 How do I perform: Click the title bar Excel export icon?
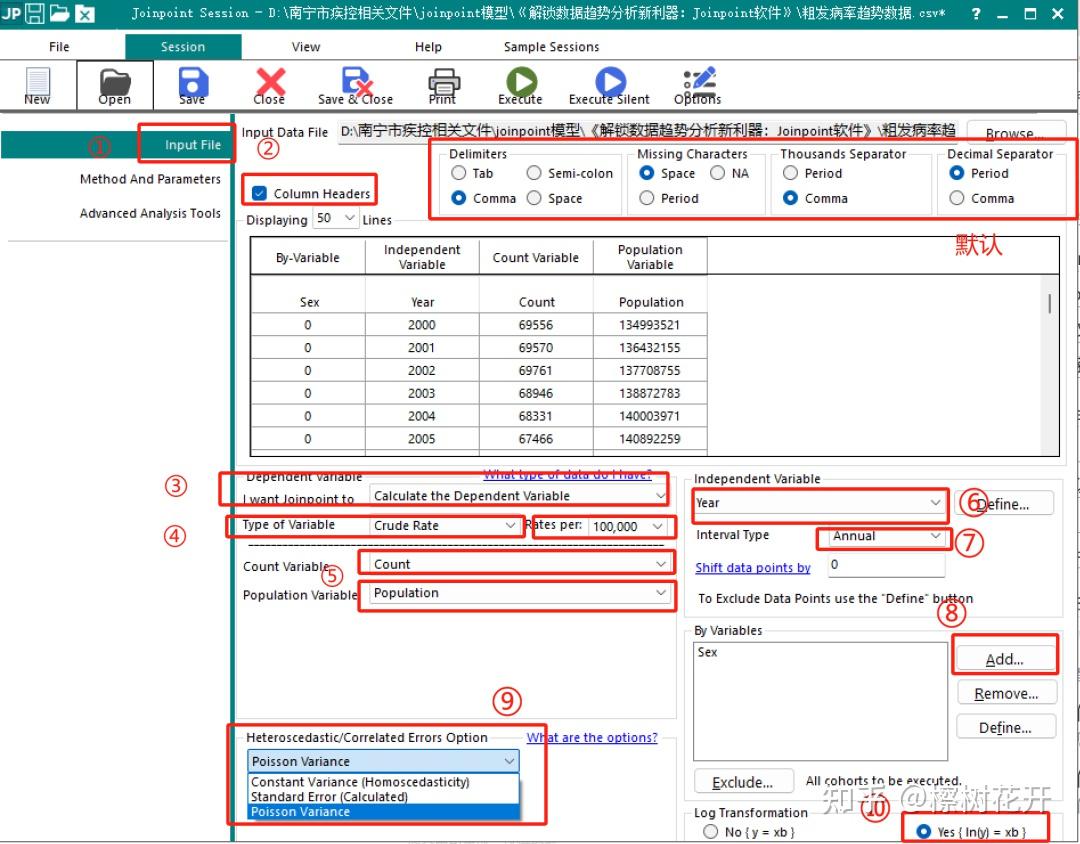coord(85,14)
